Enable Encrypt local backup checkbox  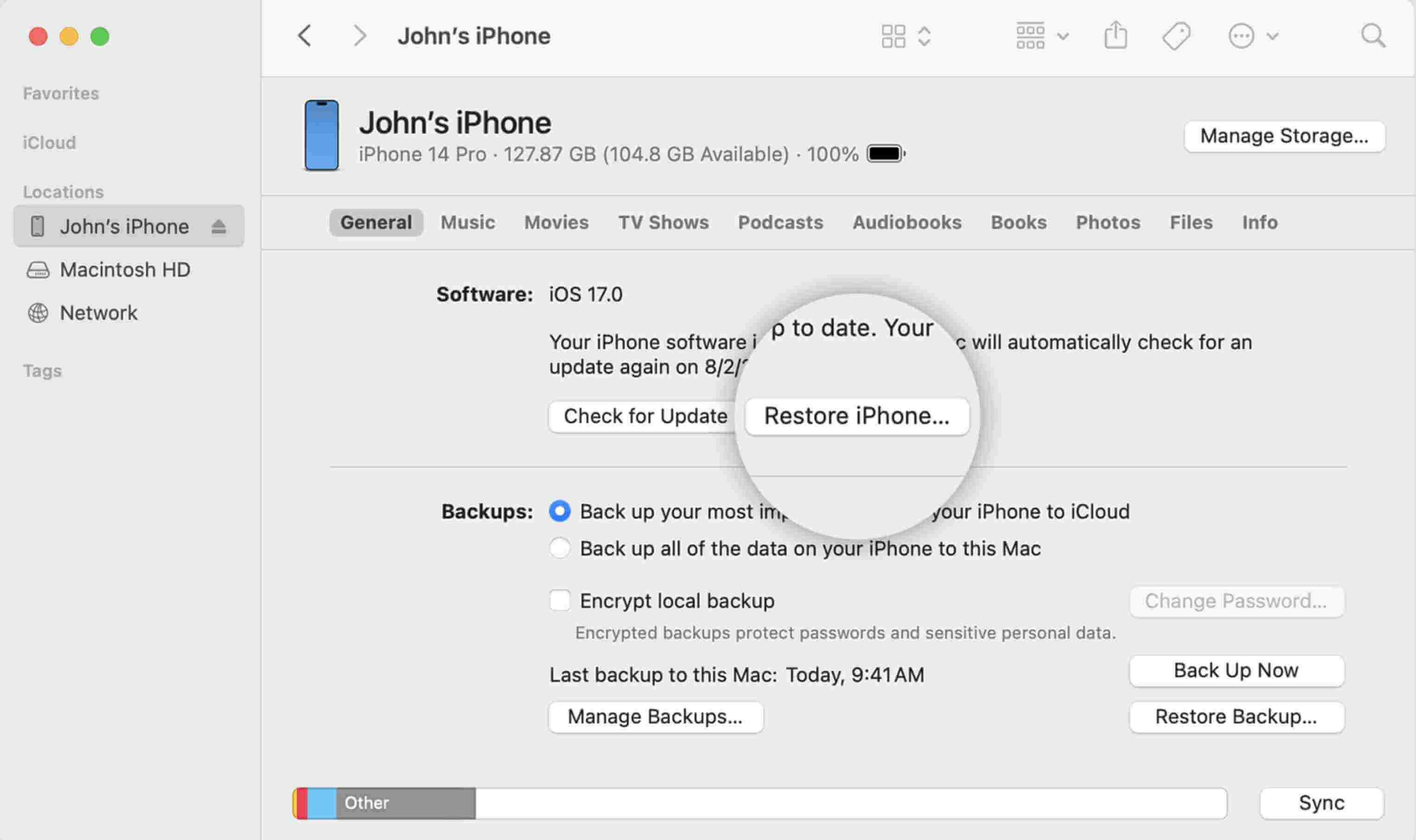[x=560, y=600]
